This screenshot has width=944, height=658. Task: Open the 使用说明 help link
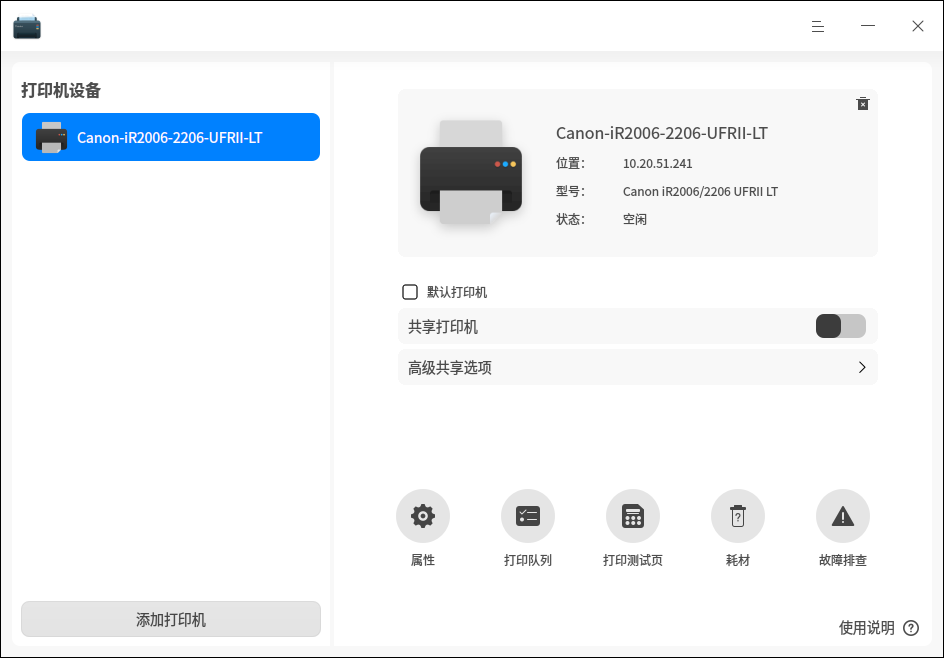click(x=867, y=628)
